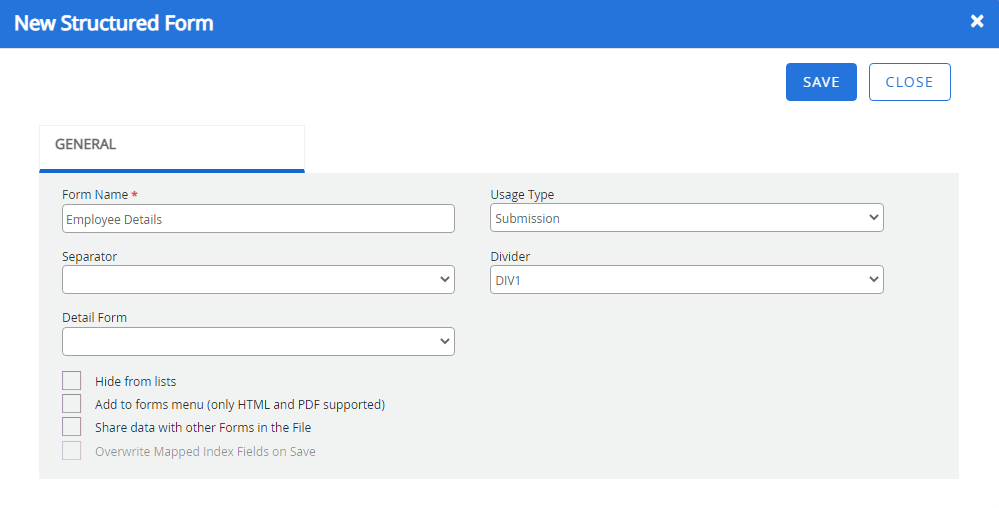Save the new structured form
Viewport: 999px width, 508px height.
(821, 82)
